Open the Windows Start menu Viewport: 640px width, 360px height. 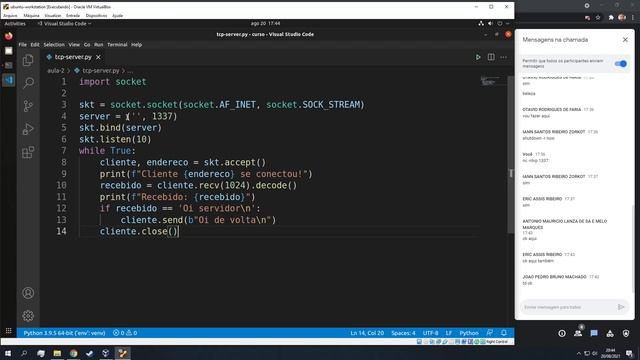pos(8,353)
